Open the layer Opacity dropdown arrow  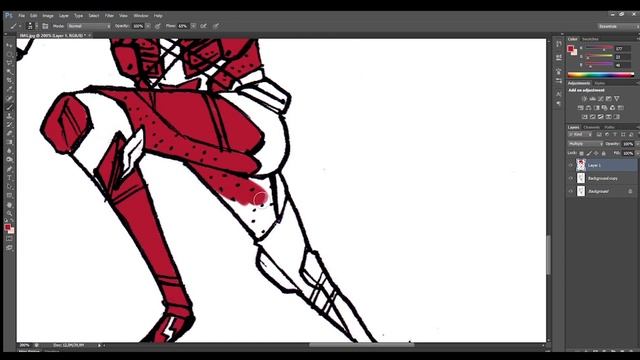click(638, 144)
